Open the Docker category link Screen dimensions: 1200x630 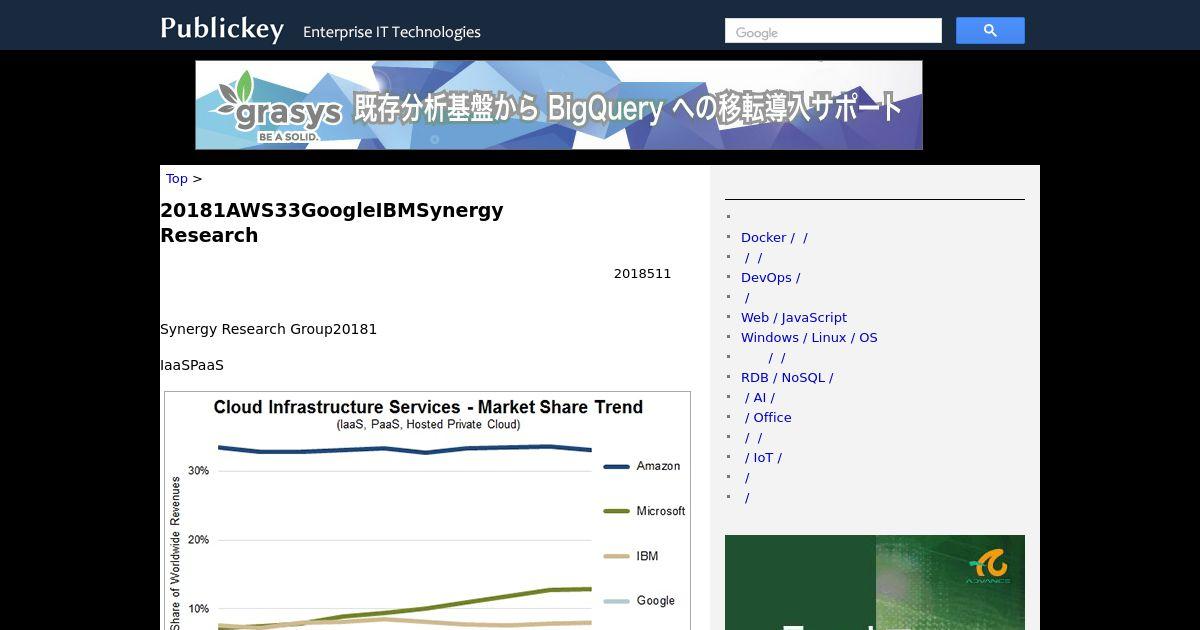(774, 237)
